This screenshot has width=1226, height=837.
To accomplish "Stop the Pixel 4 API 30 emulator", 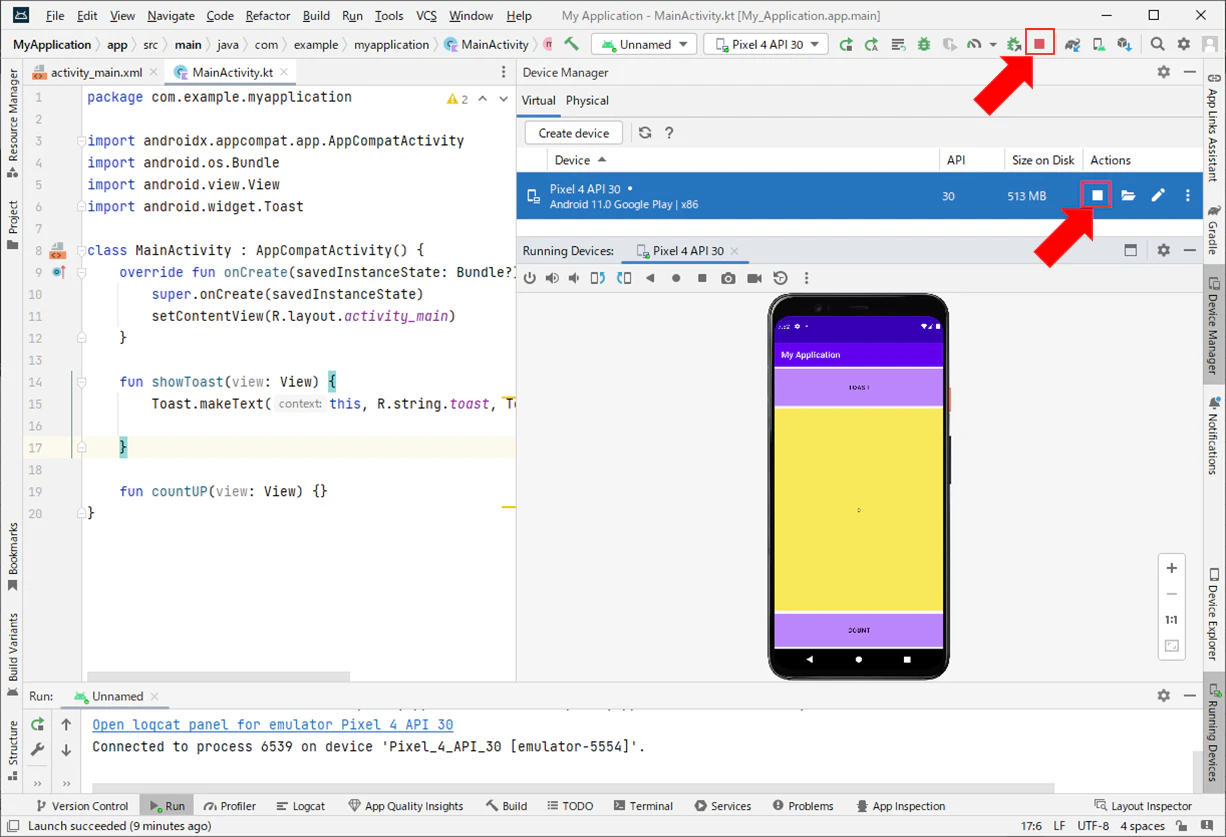I will [1097, 195].
